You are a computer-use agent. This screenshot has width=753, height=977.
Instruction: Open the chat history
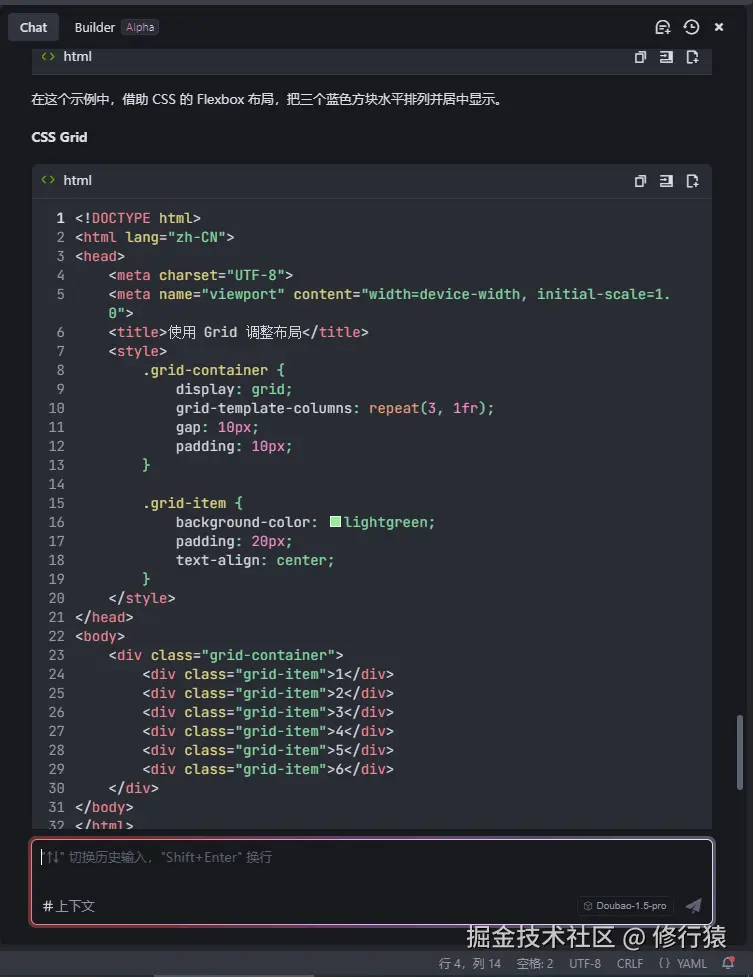(691, 27)
